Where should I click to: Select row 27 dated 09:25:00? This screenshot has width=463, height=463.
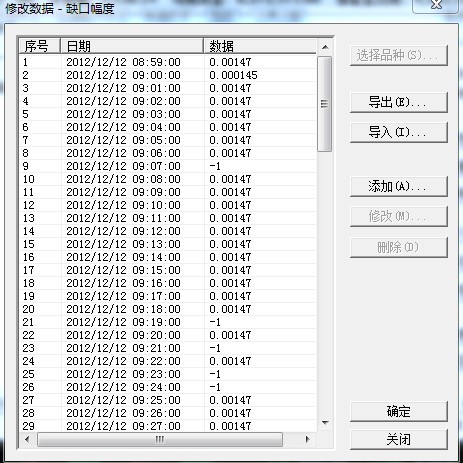pos(168,400)
